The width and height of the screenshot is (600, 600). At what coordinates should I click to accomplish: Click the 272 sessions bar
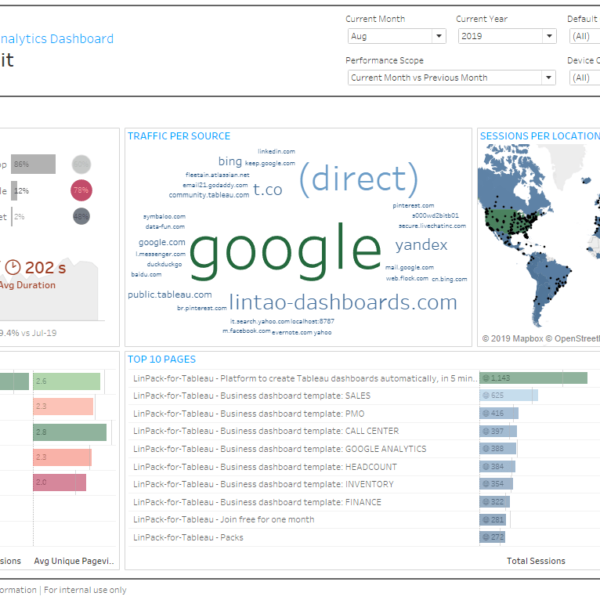tap(492, 537)
